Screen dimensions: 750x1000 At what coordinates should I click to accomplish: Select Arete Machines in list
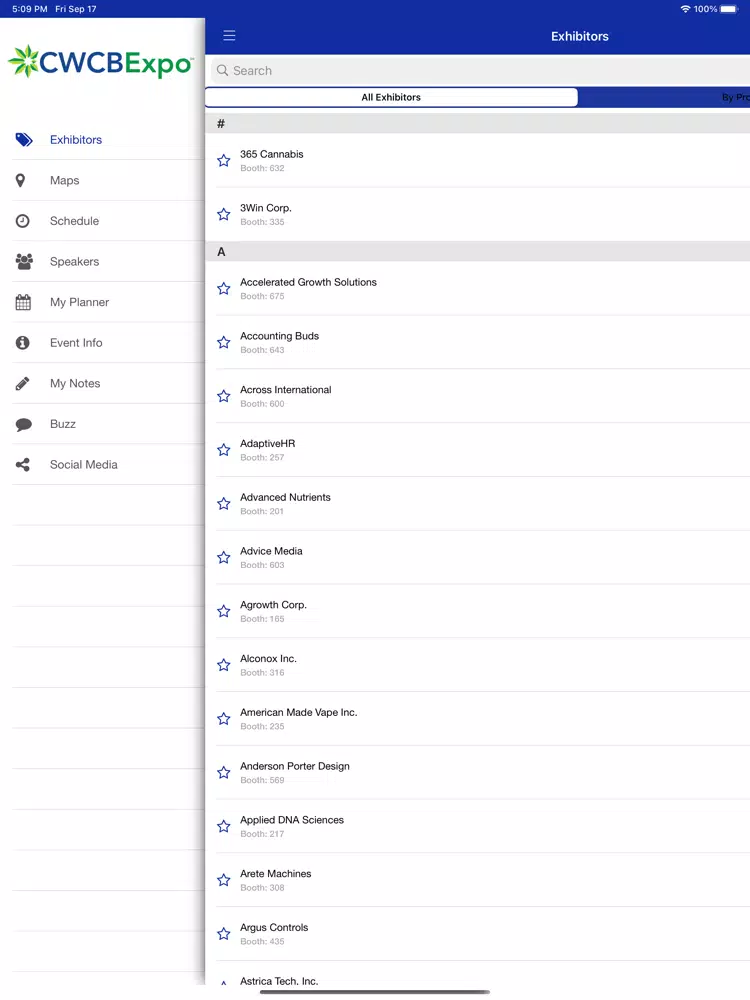click(478, 880)
